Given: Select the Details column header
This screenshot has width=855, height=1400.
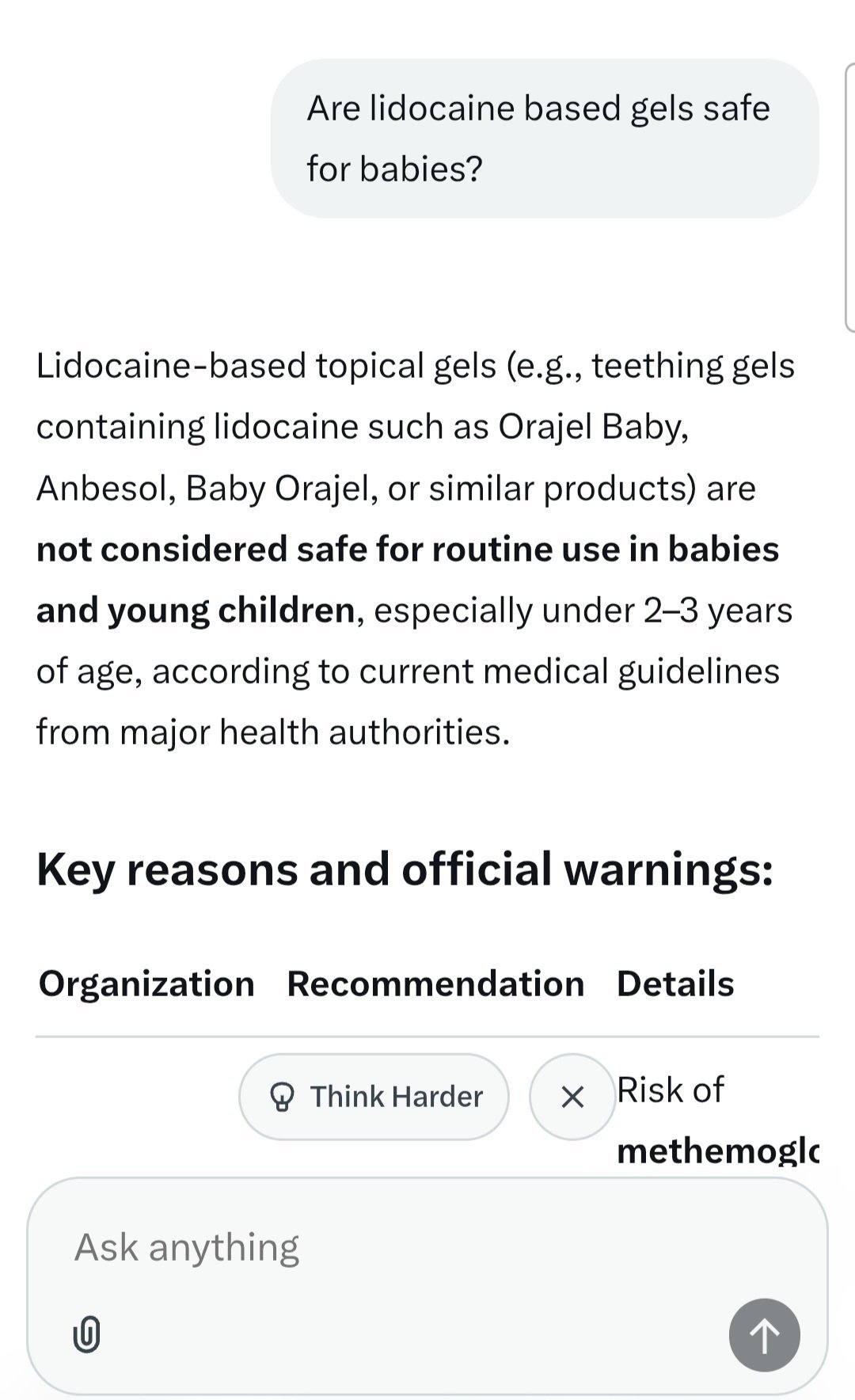Looking at the screenshot, I should [x=675, y=983].
